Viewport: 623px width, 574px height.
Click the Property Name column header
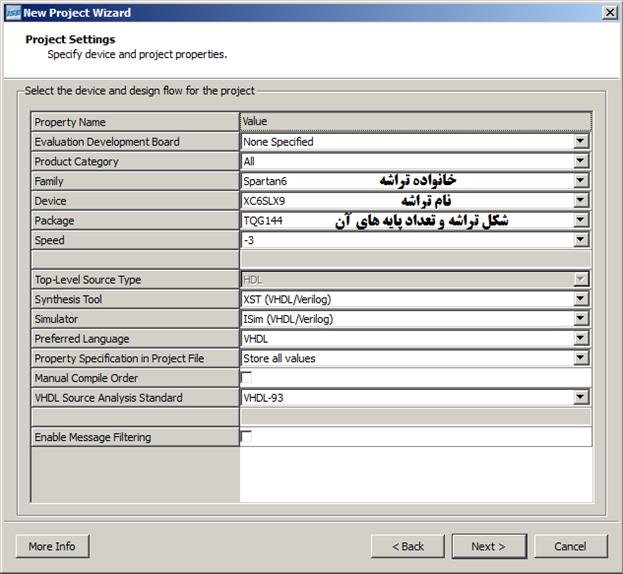tap(135, 122)
